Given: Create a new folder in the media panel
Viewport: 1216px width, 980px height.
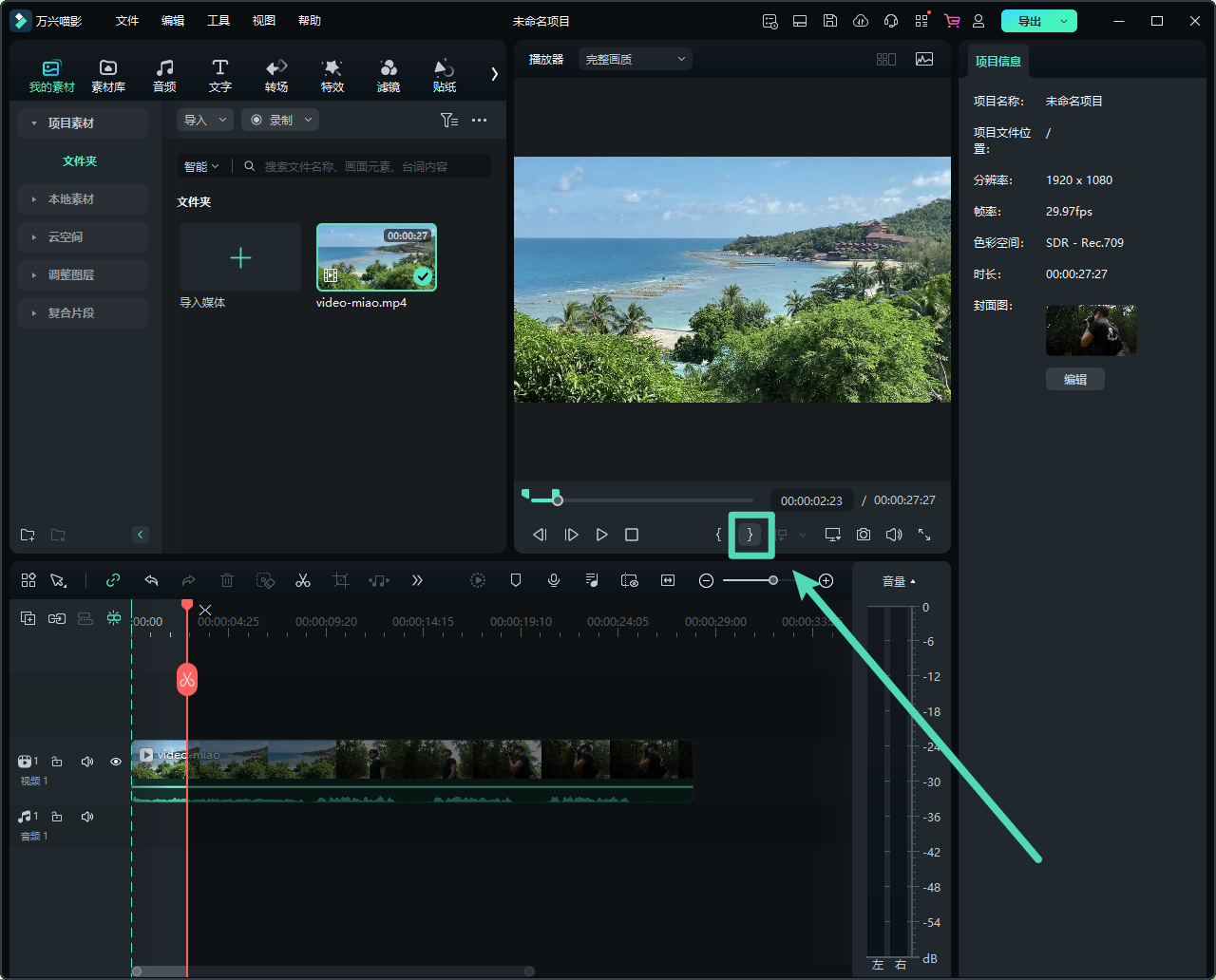Looking at the screenshot, I should click(28, 535).
